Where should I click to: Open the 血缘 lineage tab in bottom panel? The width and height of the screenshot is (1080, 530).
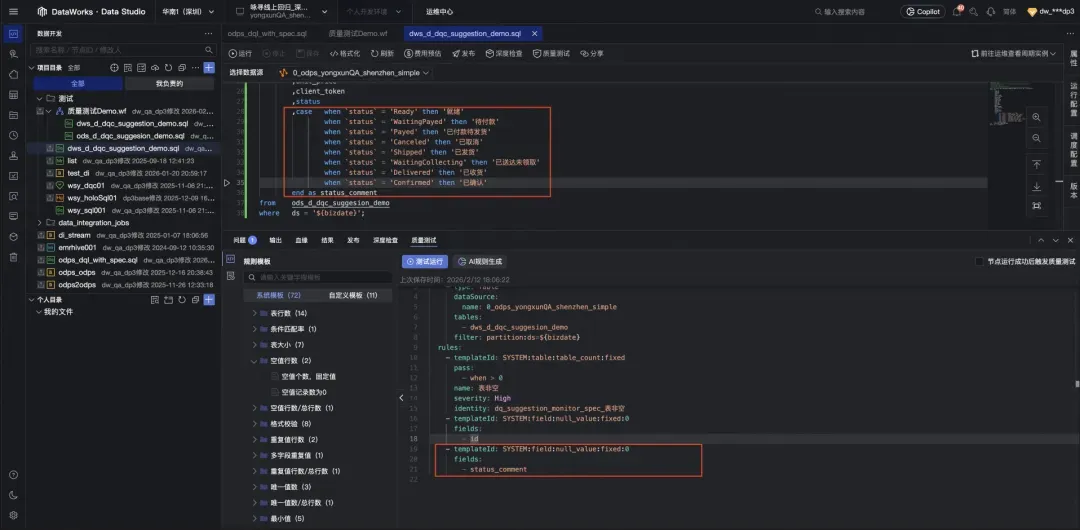click(301, 240)
